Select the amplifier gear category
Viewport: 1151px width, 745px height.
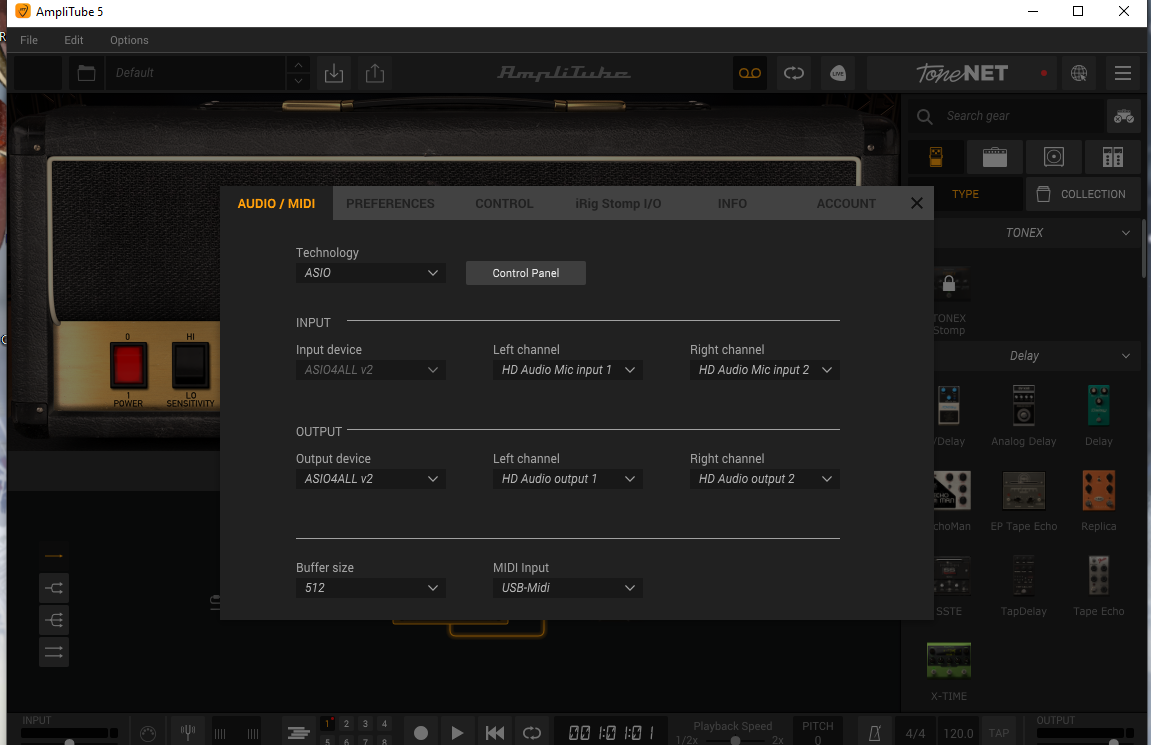pyautogui.click(x=995, y=156)
